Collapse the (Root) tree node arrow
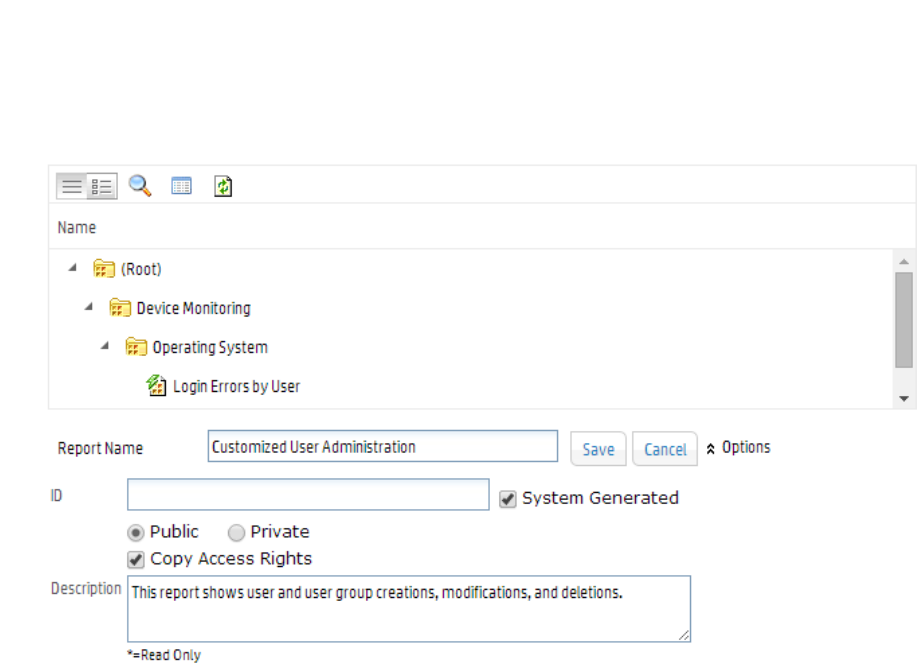The height and width of the screenshot is (671, 917). pyautogui.click(x=73, y=268)
